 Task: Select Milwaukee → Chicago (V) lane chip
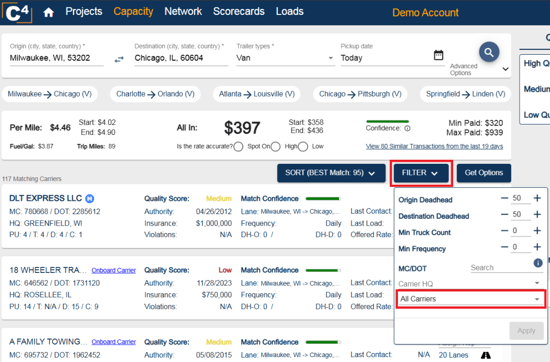click(50, 94)
